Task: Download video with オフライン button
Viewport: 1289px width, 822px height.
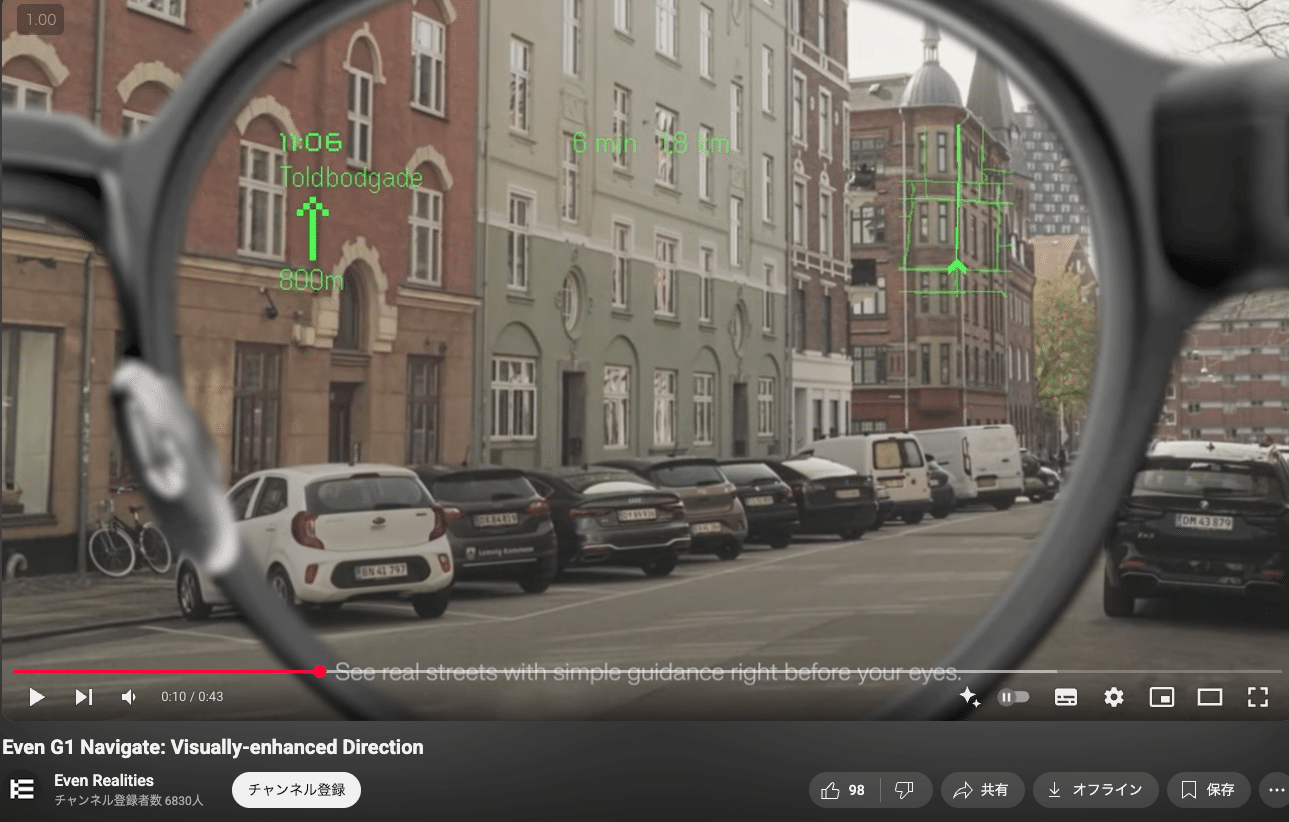Action: pos(1095,790)
